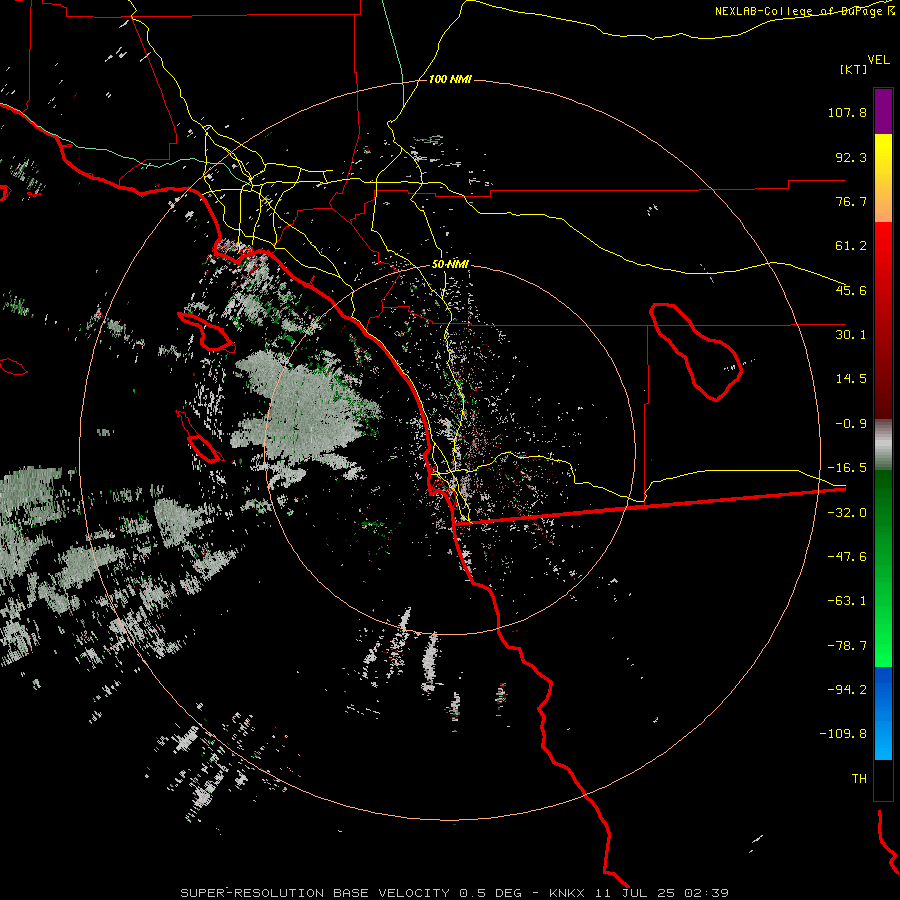
Task: Click the -63.1 velocity scale value
Action: click(x=847, y=601)
